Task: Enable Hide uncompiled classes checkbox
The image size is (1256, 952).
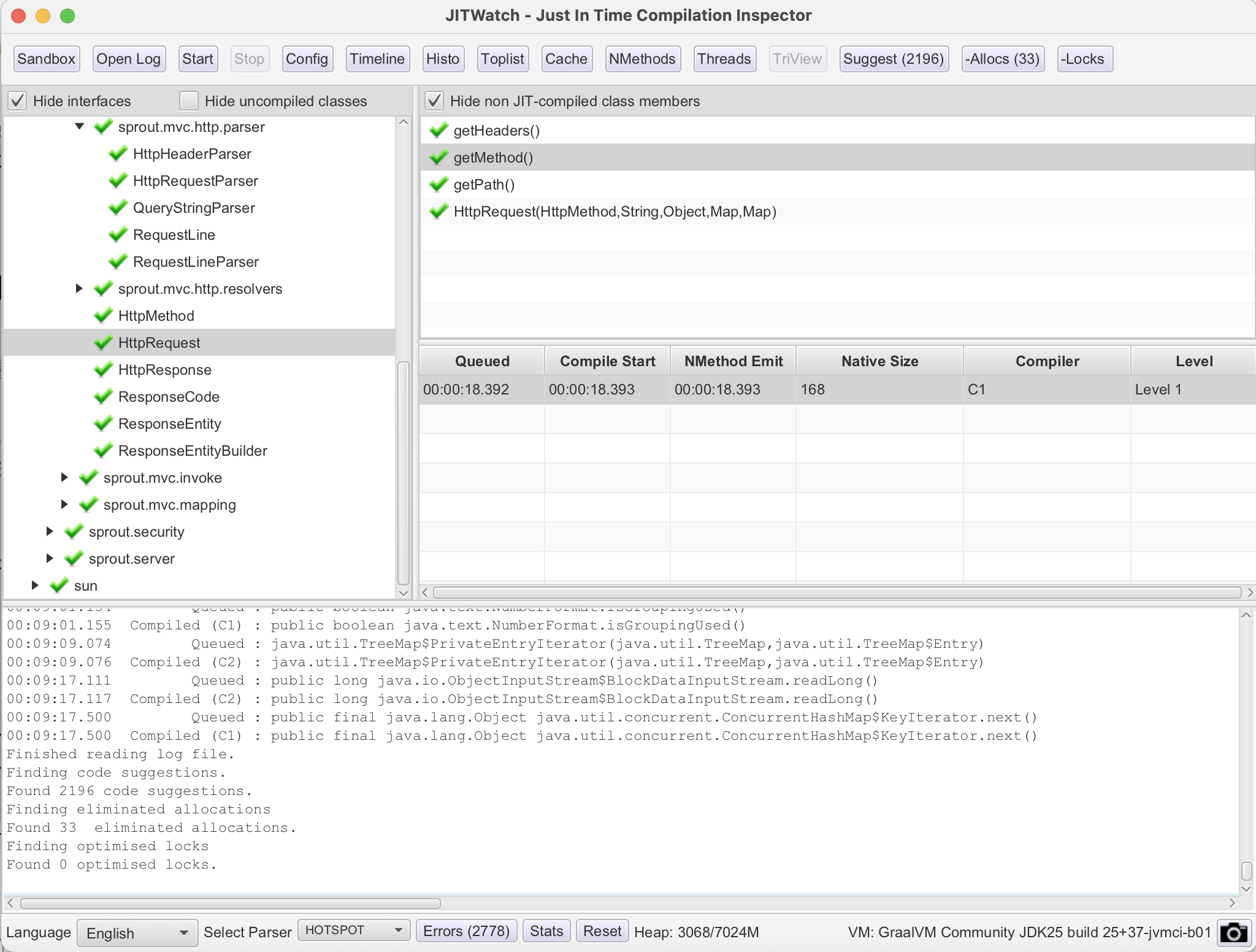Action: tap(189, 101)
